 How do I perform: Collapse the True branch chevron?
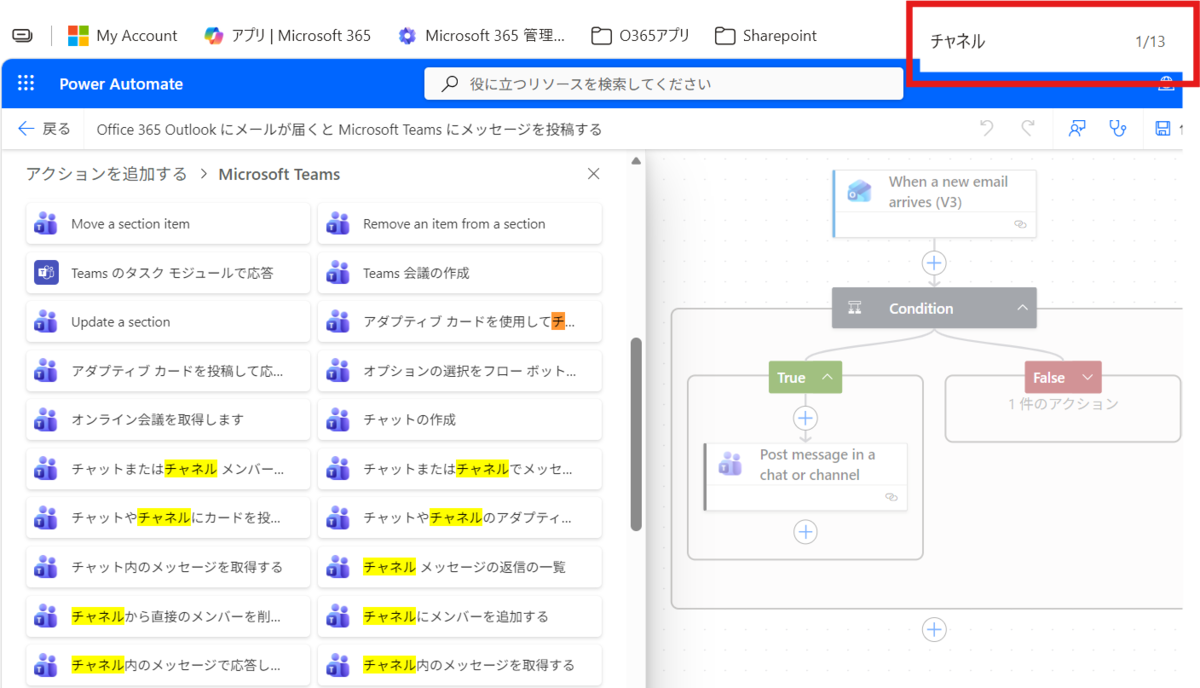(x=827, y=377)
